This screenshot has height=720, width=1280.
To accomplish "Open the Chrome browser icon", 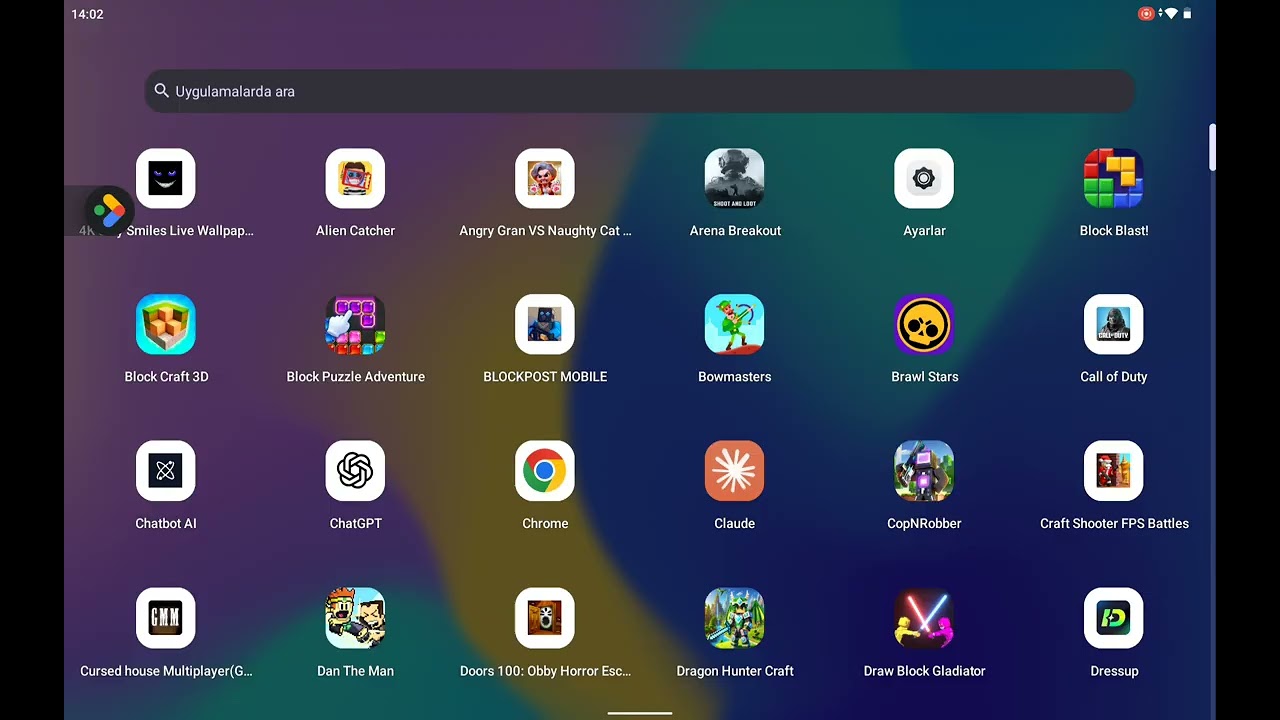I will pos(545,471).
